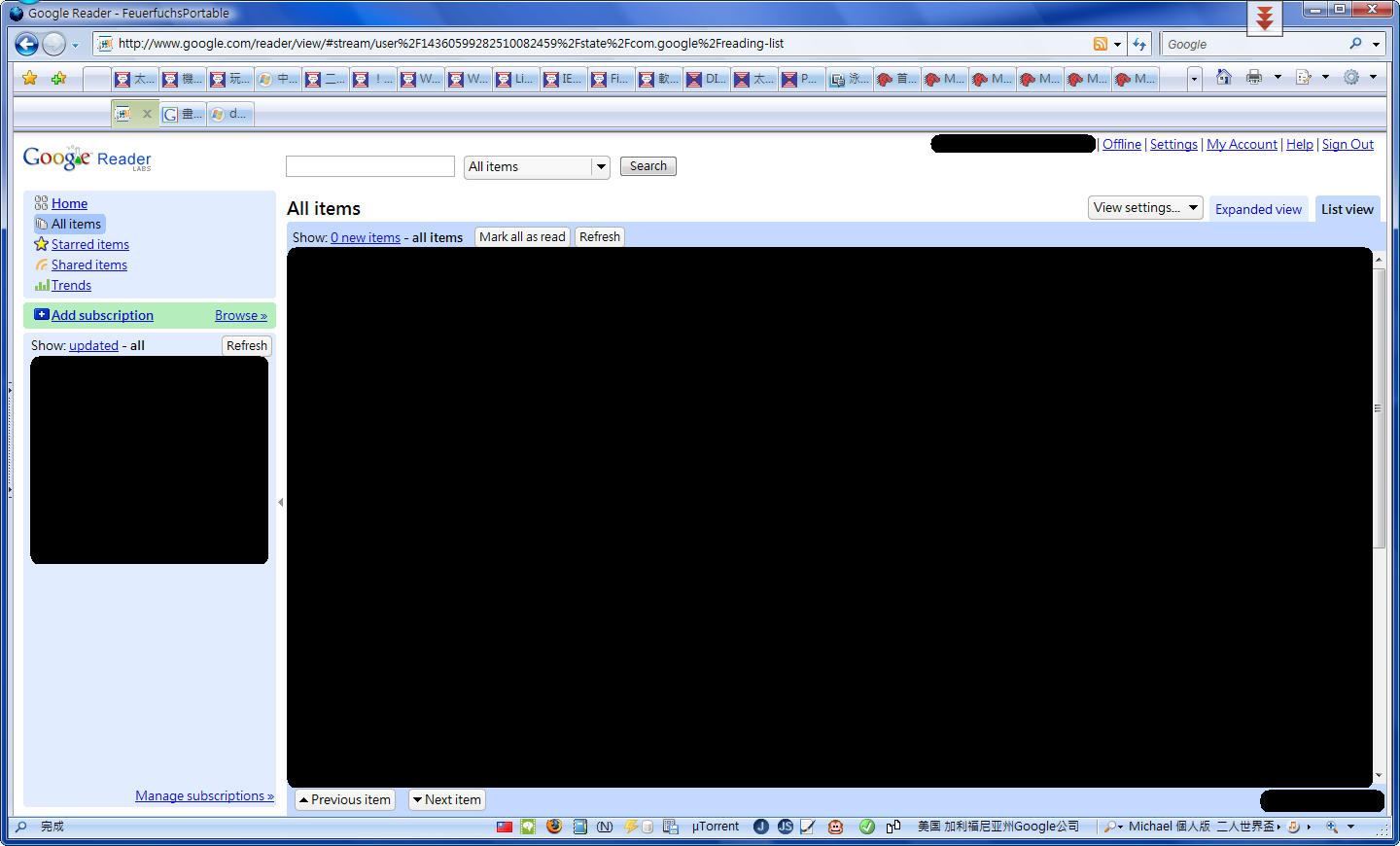
Task: Click the Trends bar chart icon
Action: pos(41,285)
